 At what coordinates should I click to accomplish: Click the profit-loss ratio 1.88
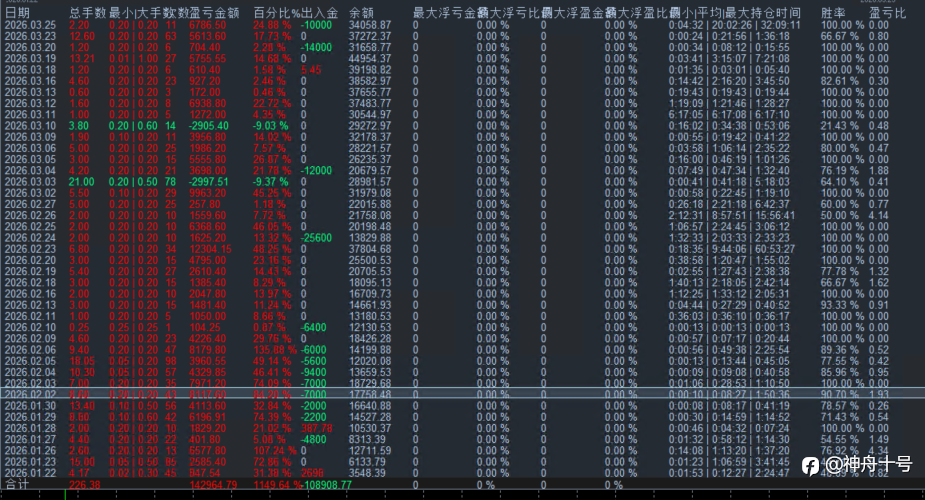[x=878, y=171]
